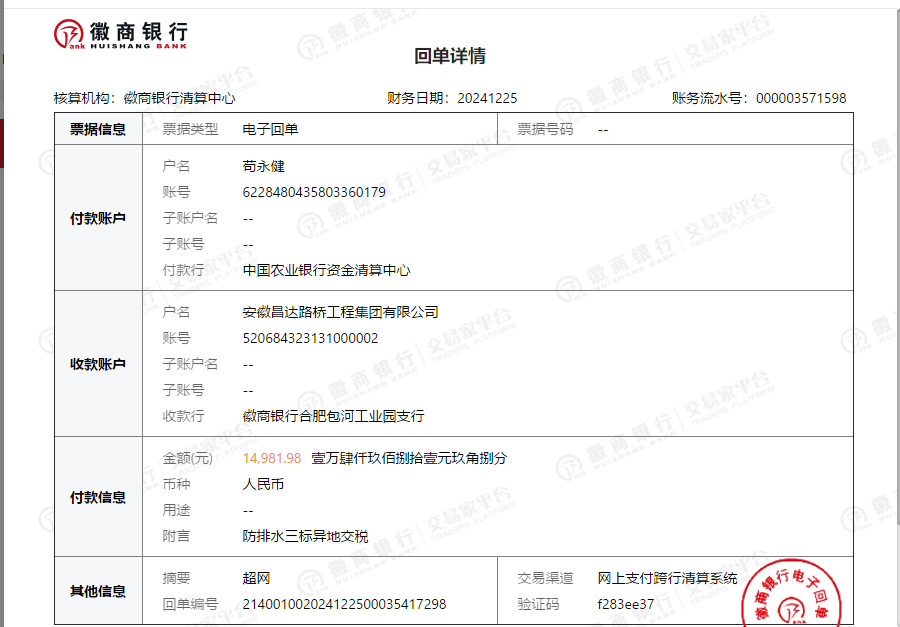Select the serial number 000003571598
The image size is (900, 627).
pyautogui.click(x=800, y=98)
